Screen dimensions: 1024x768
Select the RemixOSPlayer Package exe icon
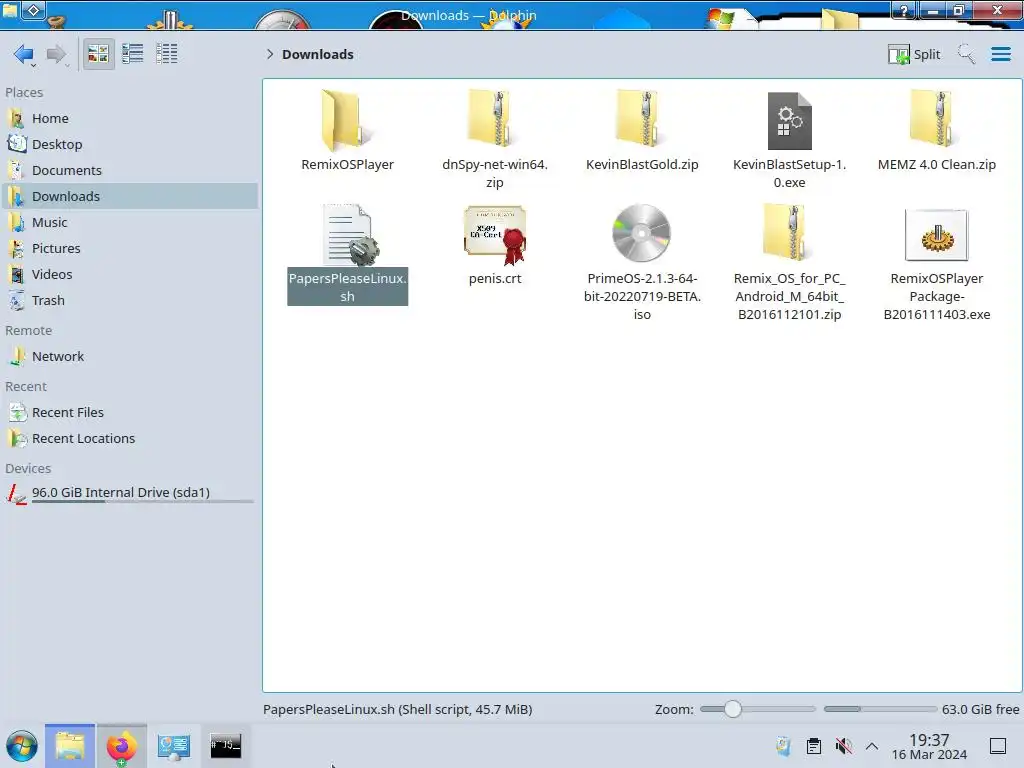tap(936, 235)
